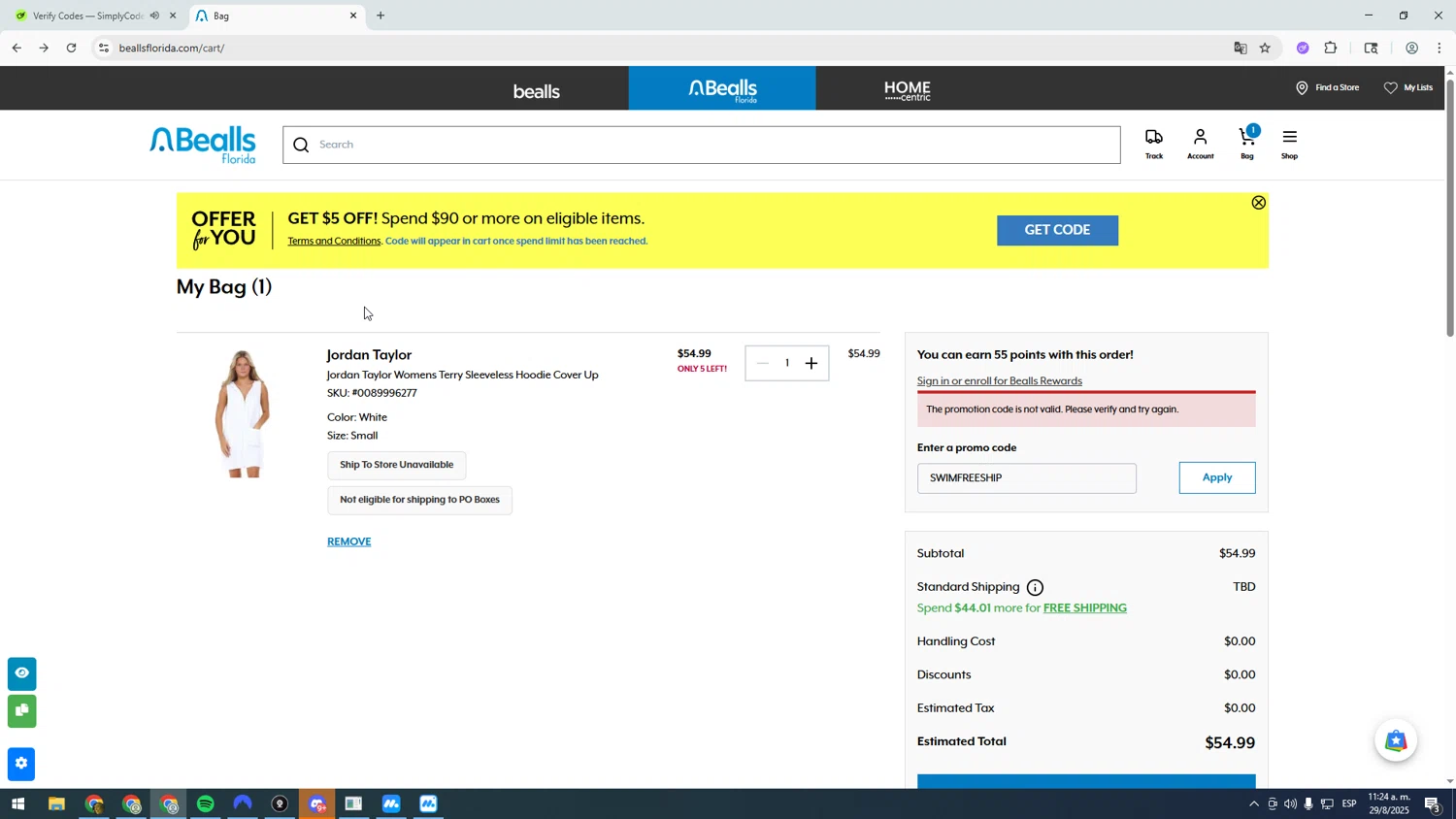The image size is (1456, 819).
Task: Click the Bealls Florida logo
Action: tap(203, 145)
